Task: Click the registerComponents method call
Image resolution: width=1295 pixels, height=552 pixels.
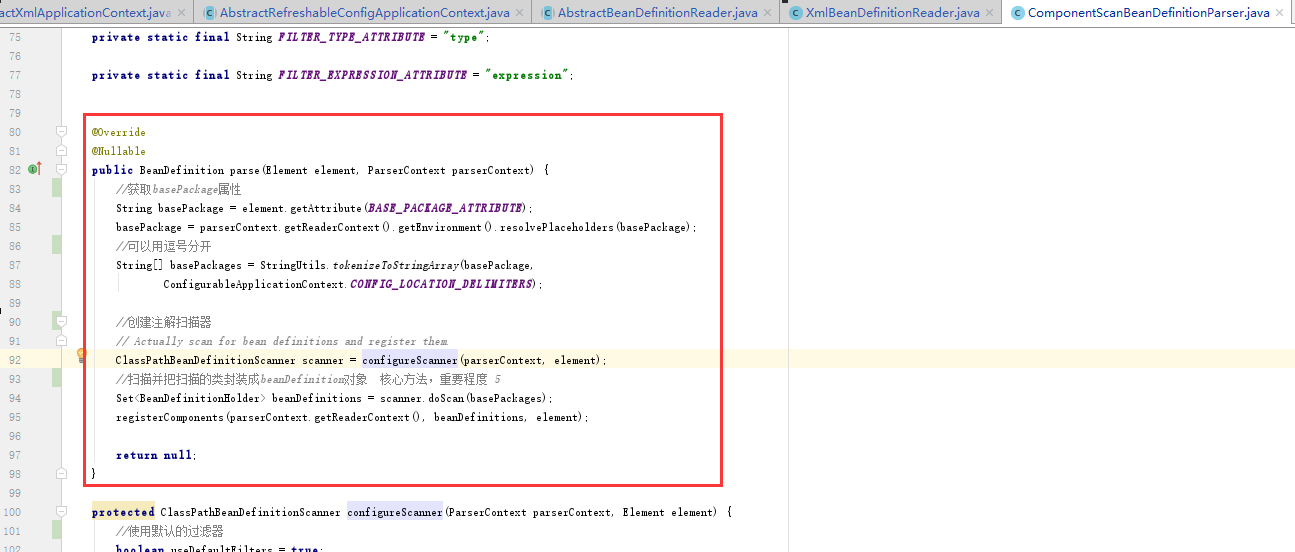Action: click(x=170, y=417)
